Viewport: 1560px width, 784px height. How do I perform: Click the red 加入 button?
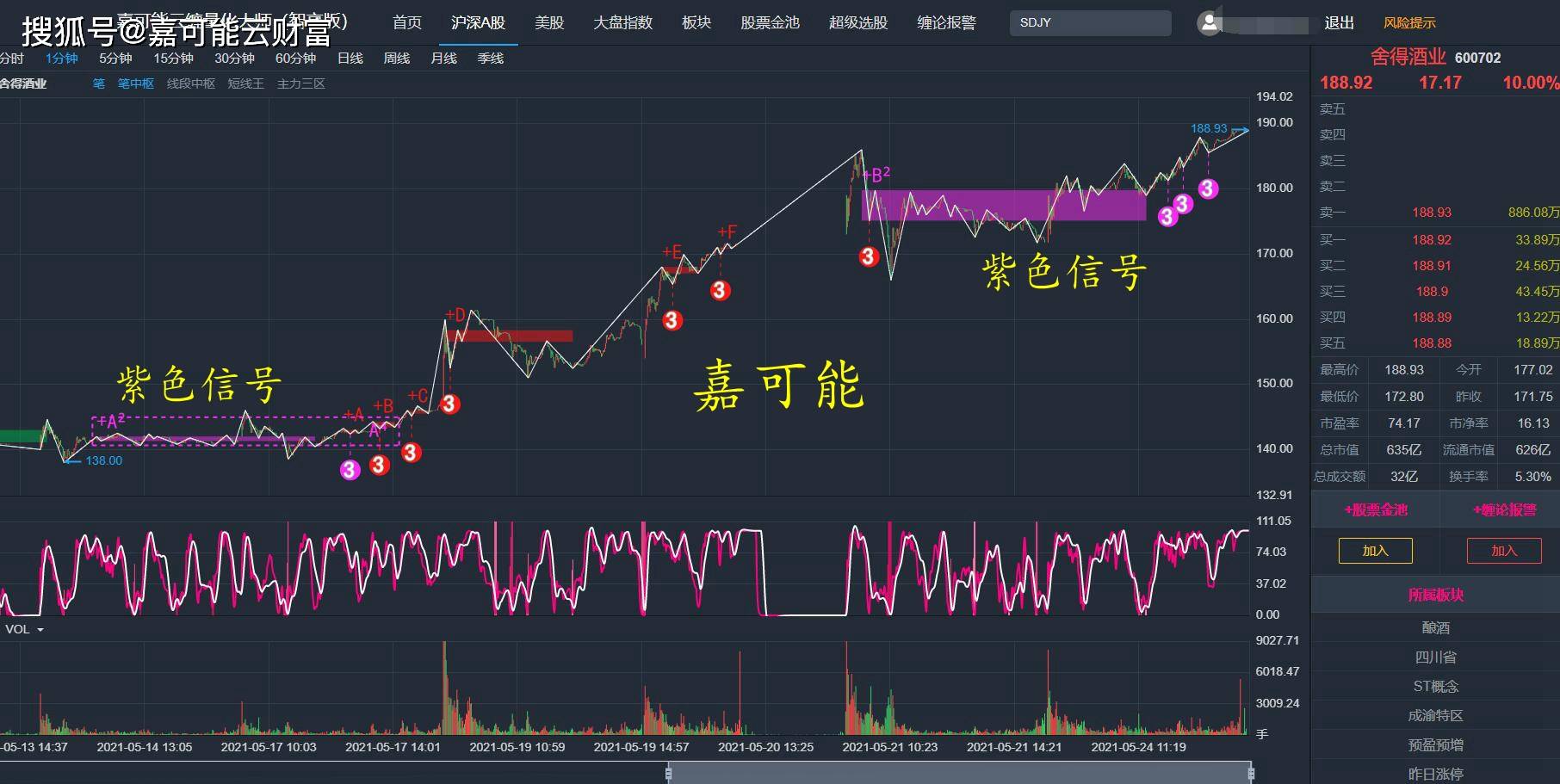(1504, 551)
